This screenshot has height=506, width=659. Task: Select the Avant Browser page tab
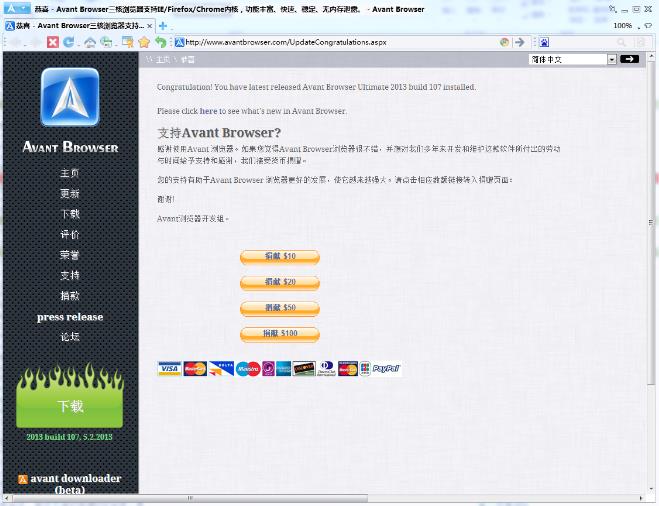click(80, 26)
